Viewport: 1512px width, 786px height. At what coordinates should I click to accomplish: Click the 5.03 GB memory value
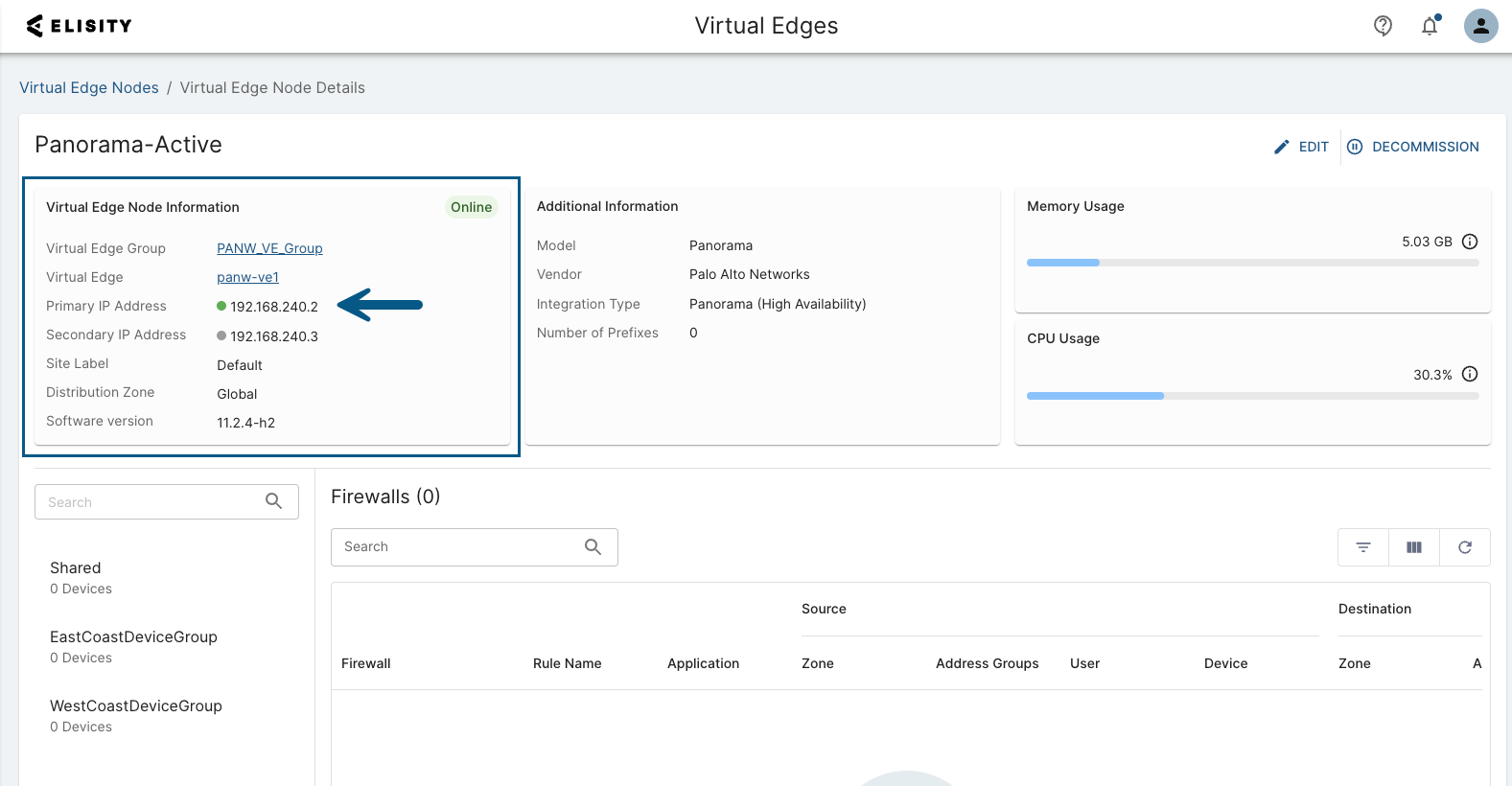click(x=1427, y=242)
